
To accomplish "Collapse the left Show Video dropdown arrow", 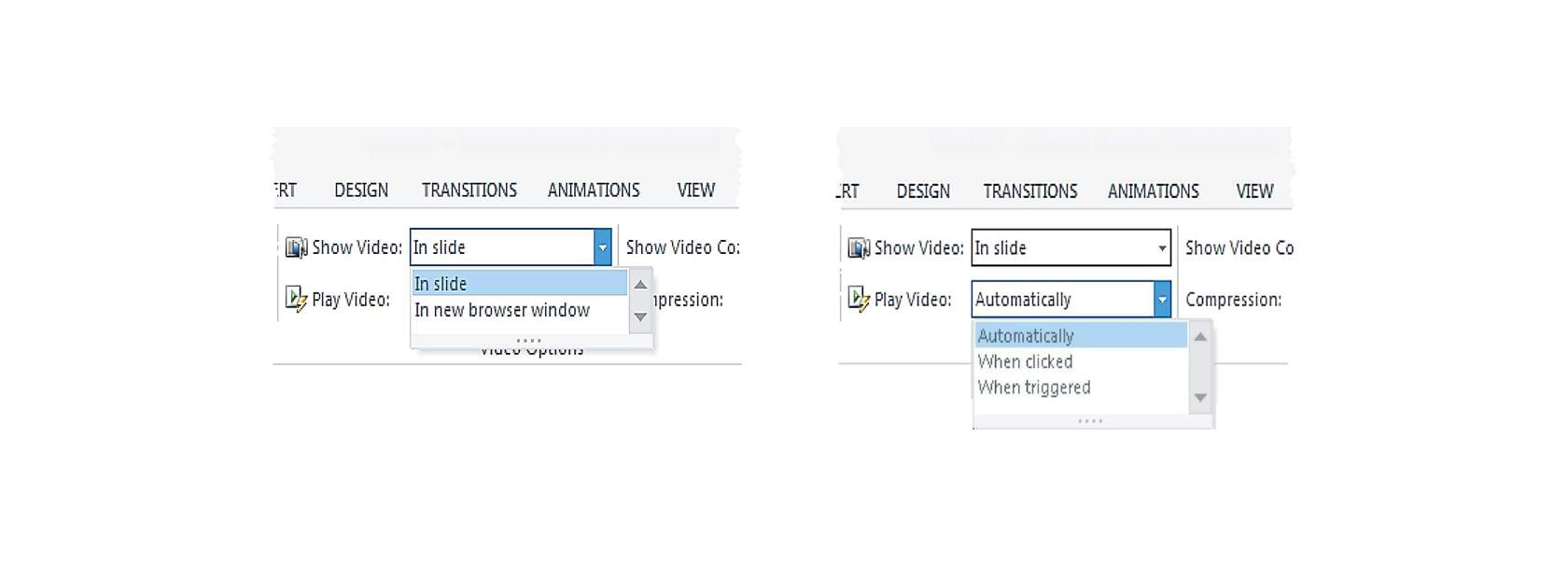I will tap(602, 247).
